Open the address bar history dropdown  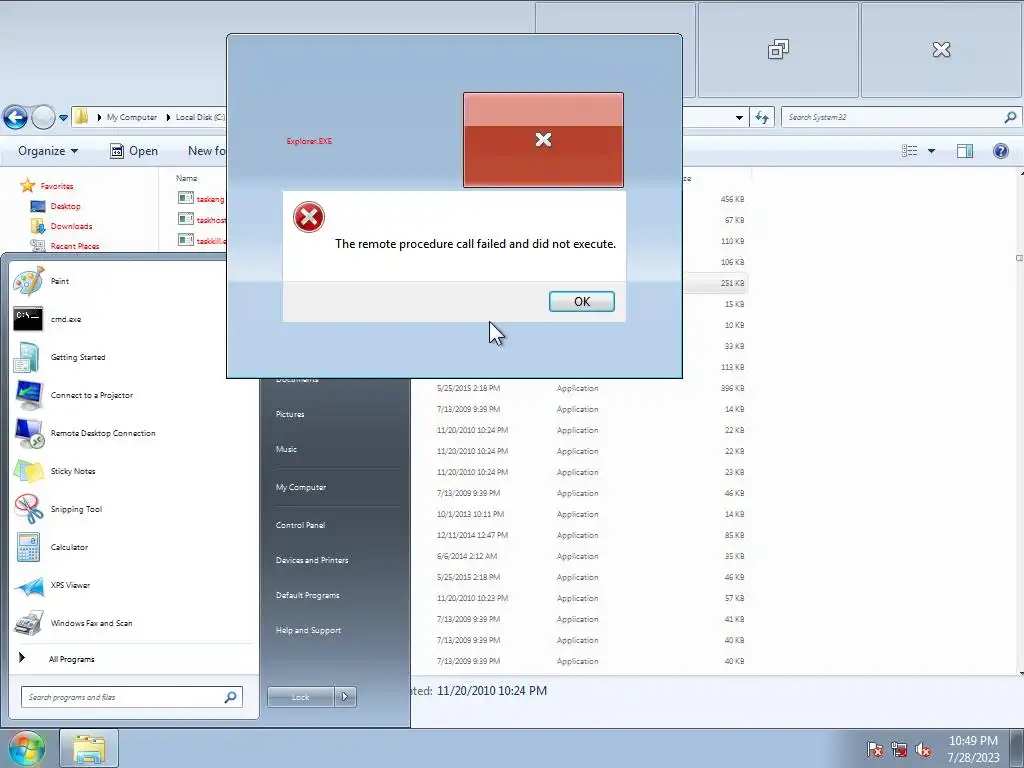(x=739, y=118)
